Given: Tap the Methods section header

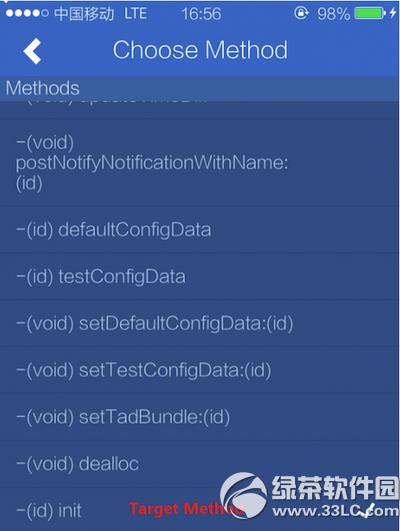Looking at the screenshot, I should 200,88.
